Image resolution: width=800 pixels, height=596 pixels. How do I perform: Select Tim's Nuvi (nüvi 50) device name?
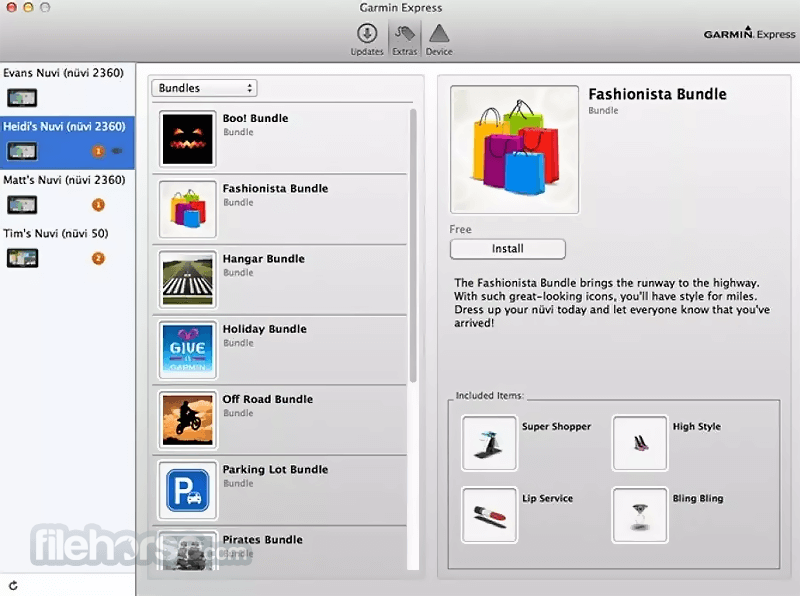(56, 233)
